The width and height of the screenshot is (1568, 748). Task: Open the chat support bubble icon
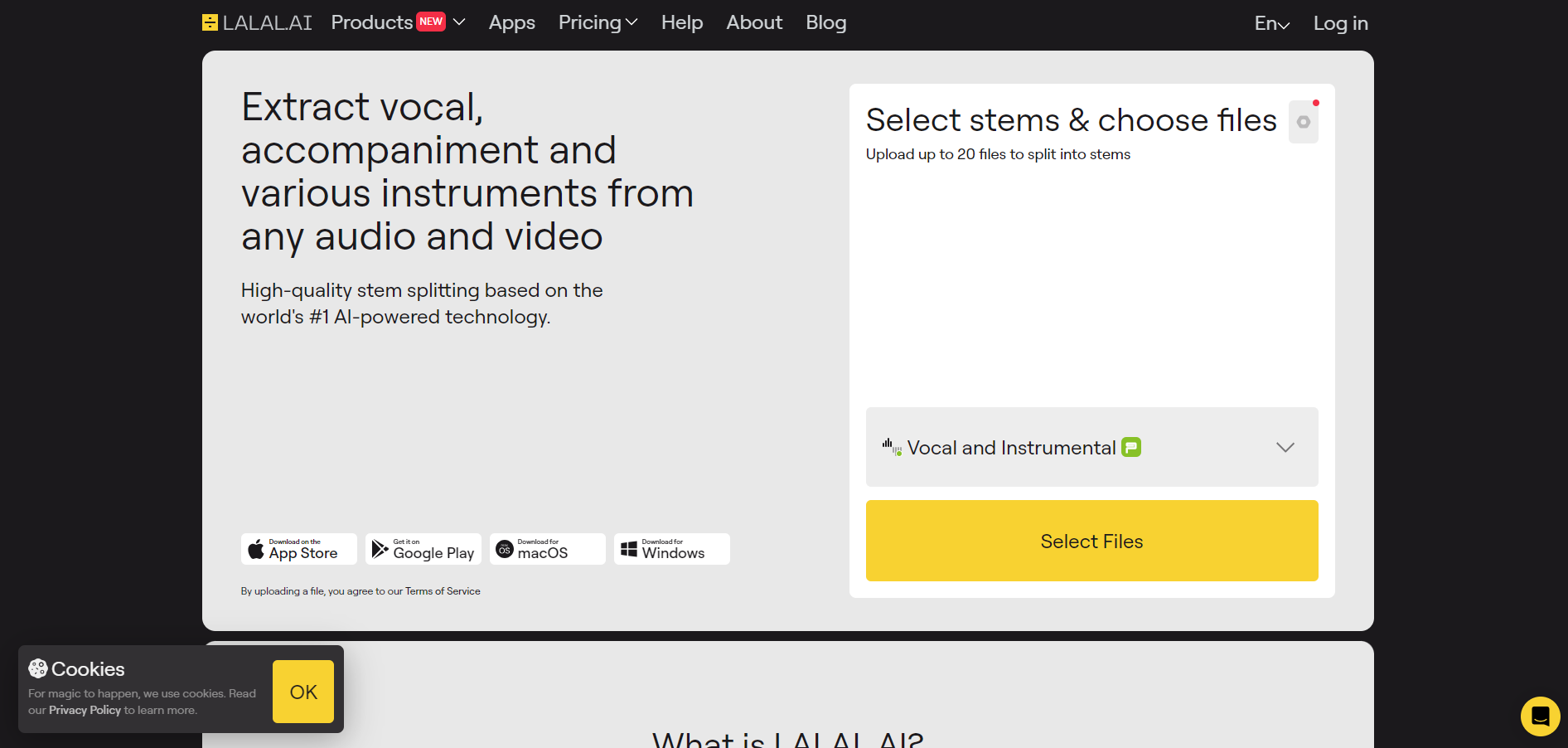(1540, 716)
